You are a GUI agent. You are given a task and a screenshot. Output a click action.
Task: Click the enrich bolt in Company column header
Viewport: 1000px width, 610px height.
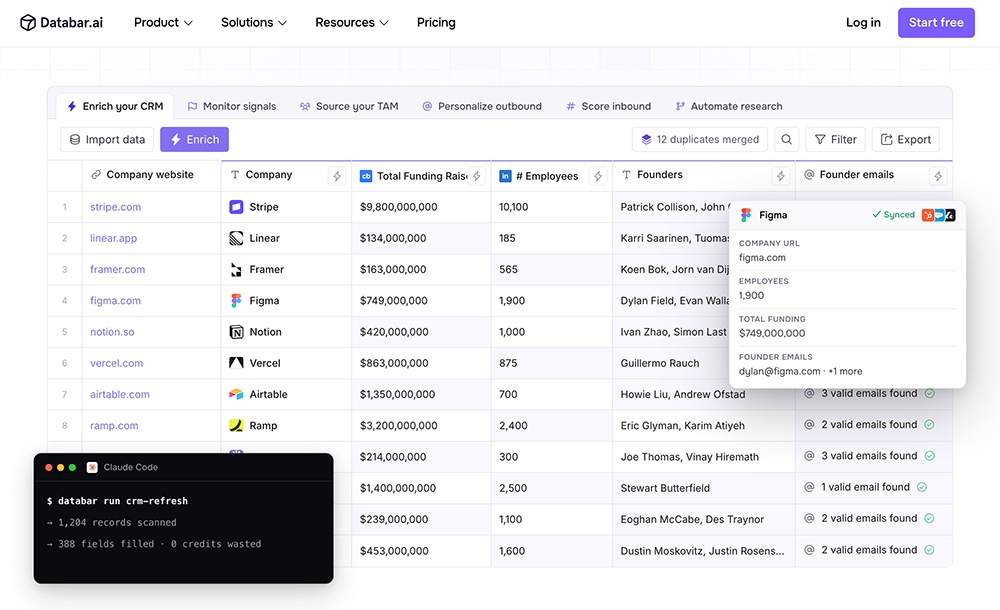coord(337,176)
